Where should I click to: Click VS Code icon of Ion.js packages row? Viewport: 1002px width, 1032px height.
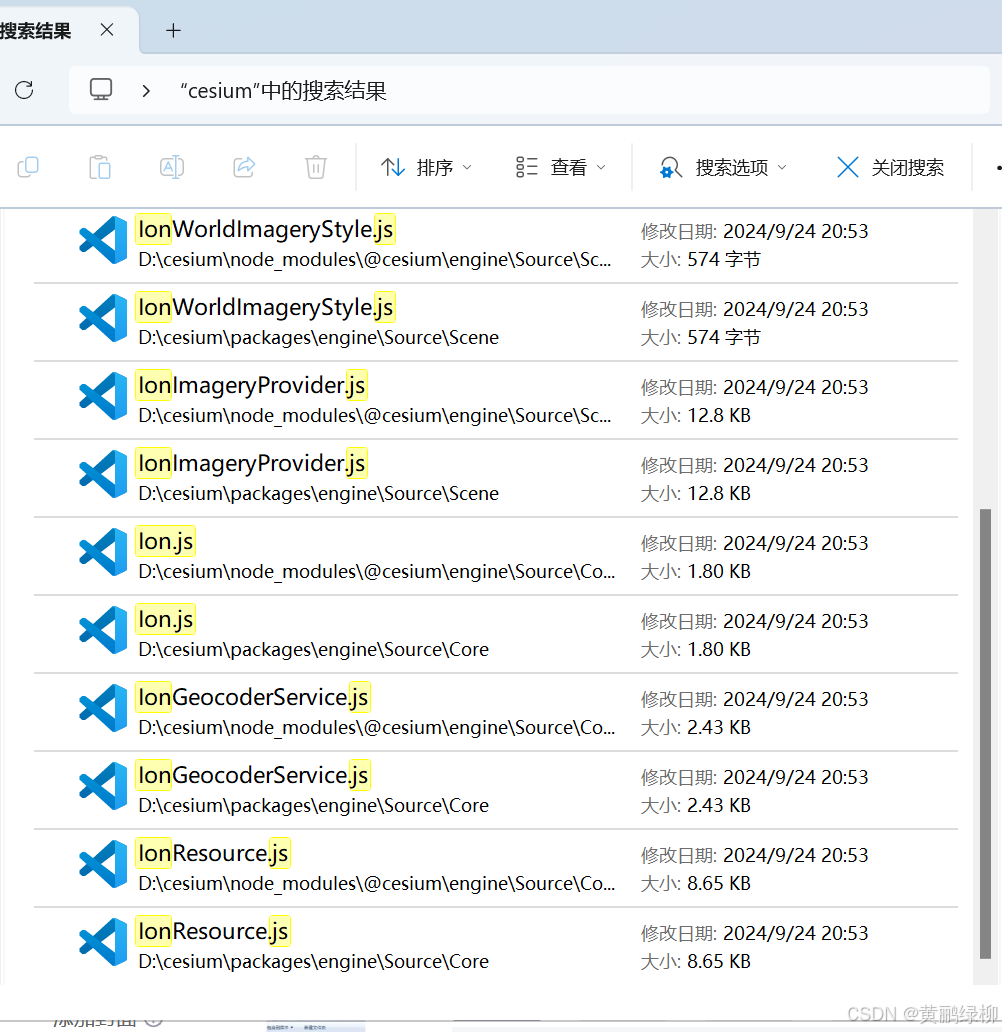point(103,630)
